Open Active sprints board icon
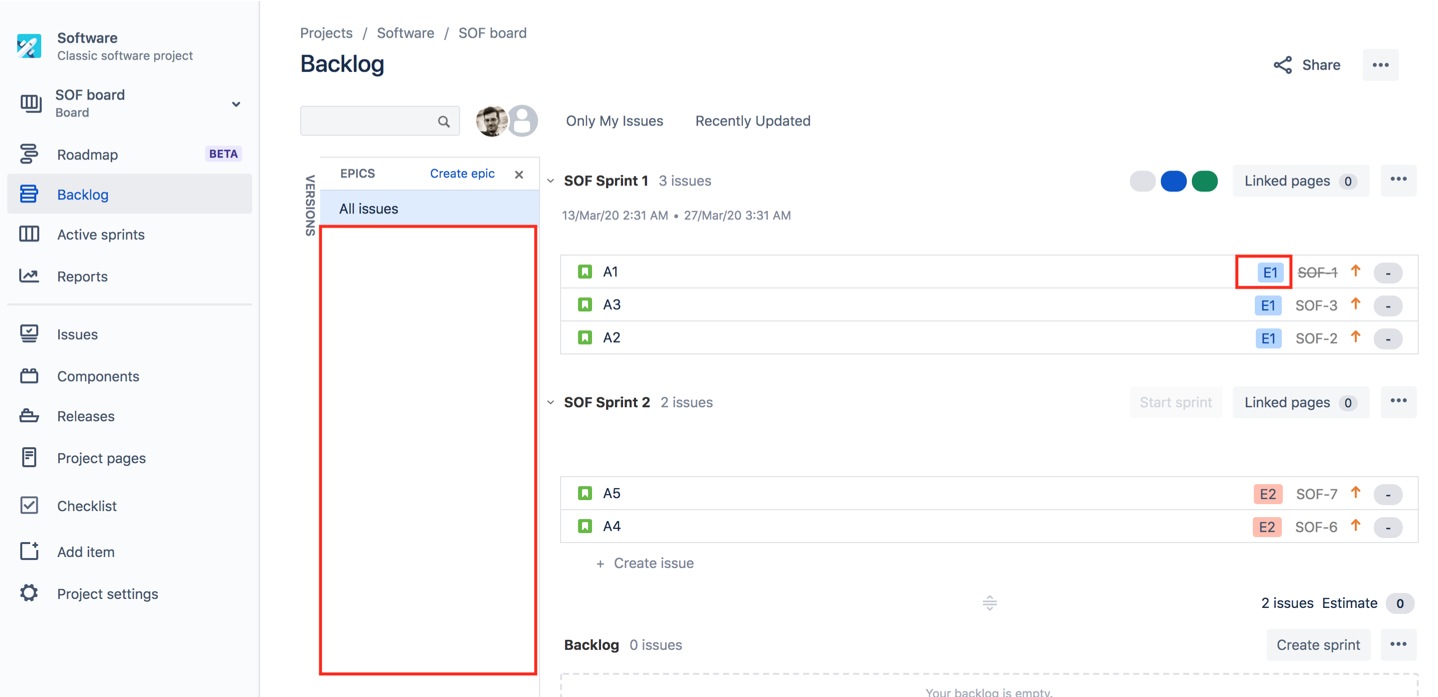The width and height of the screenshot is (1438, 697). coord(29,234)
